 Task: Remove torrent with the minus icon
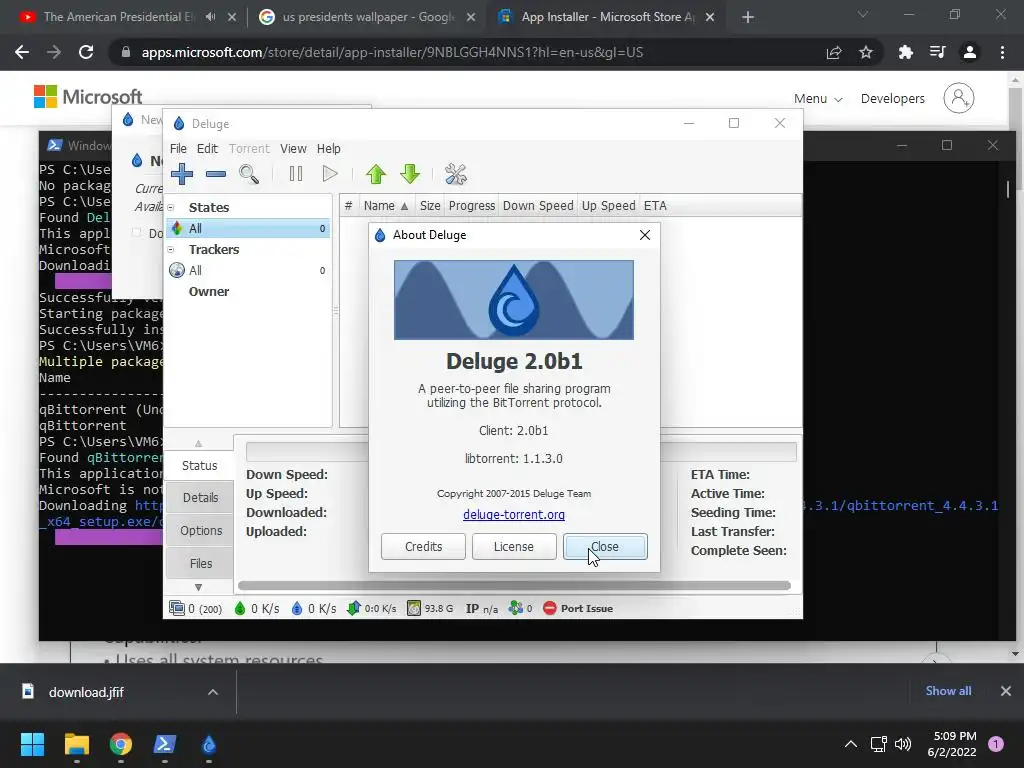(x=216, y=174)
